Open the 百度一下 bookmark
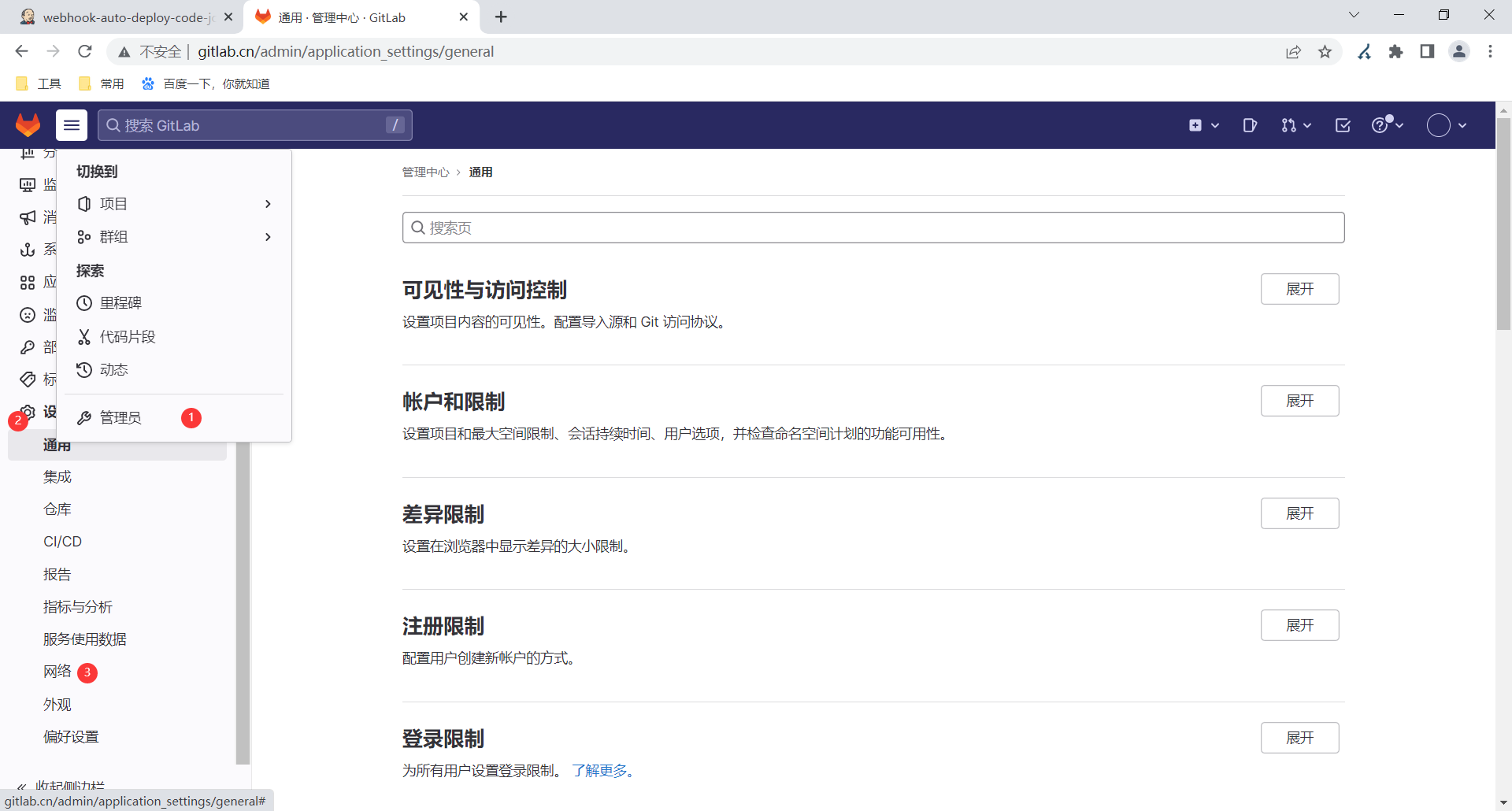 click(206, 83)
